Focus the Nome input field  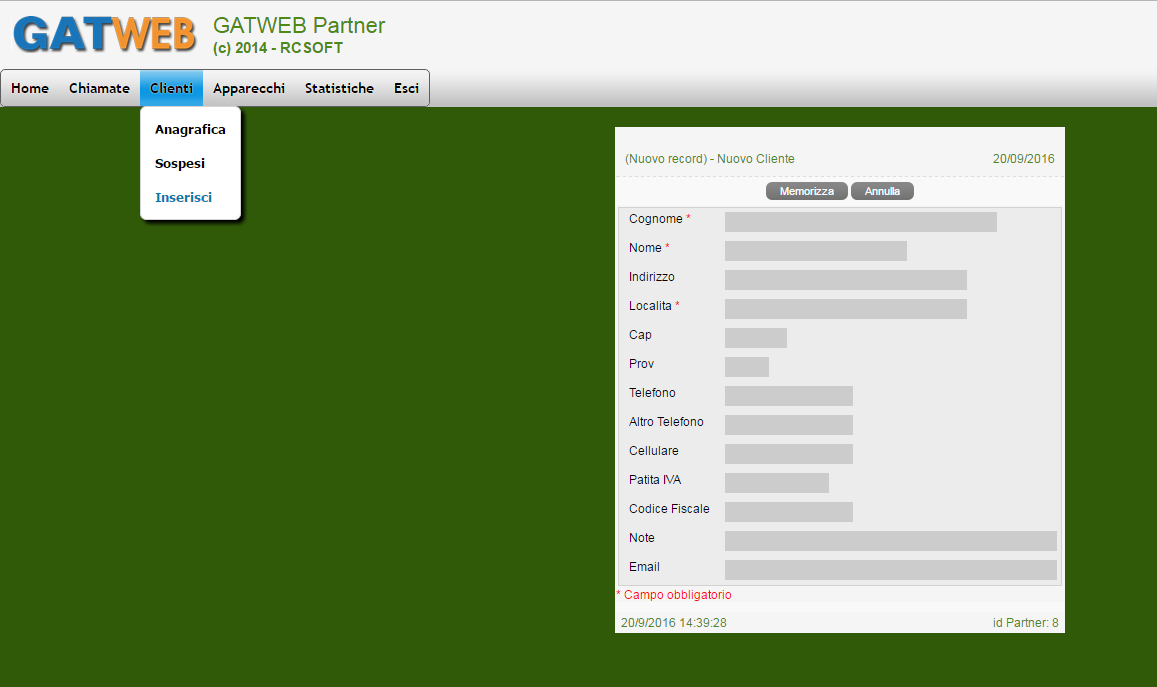click(x=815, y=251)
